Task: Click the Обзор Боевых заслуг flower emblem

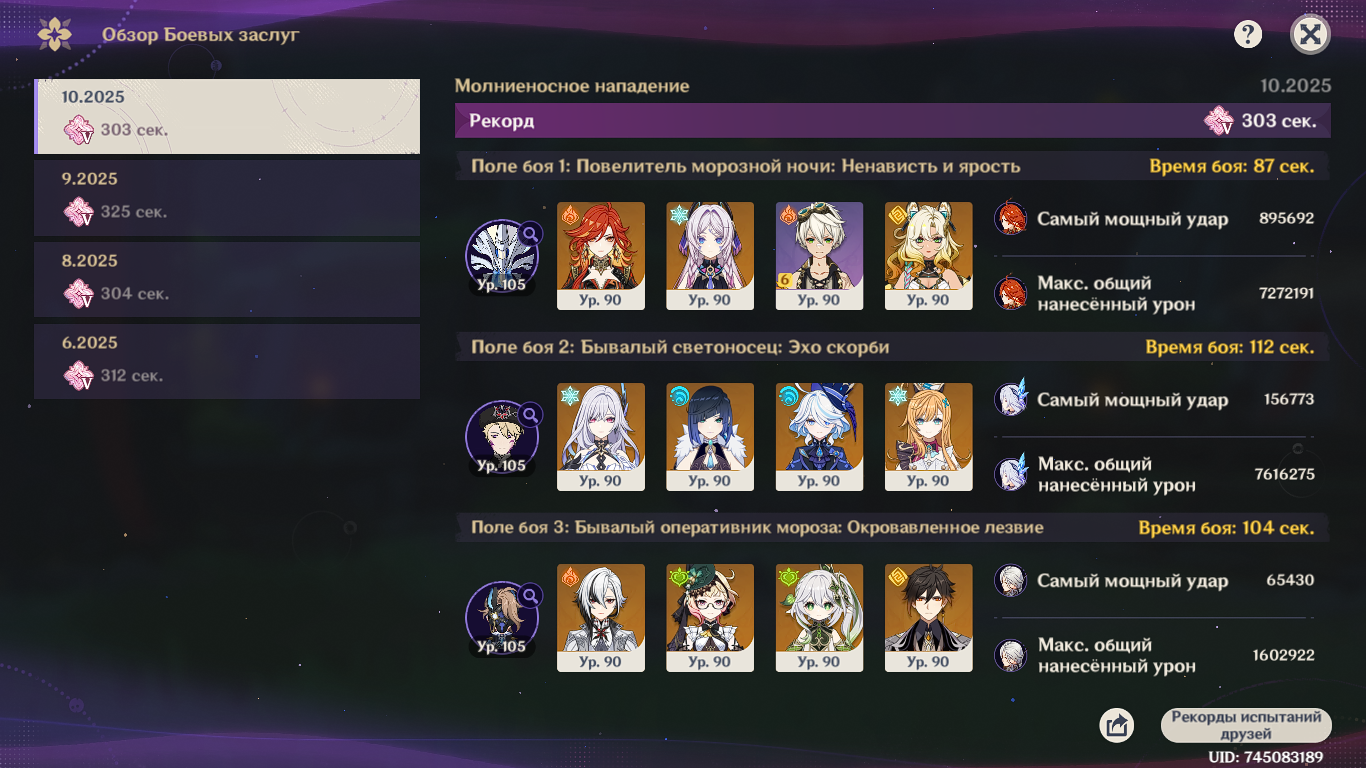Action: pos(54,34)
